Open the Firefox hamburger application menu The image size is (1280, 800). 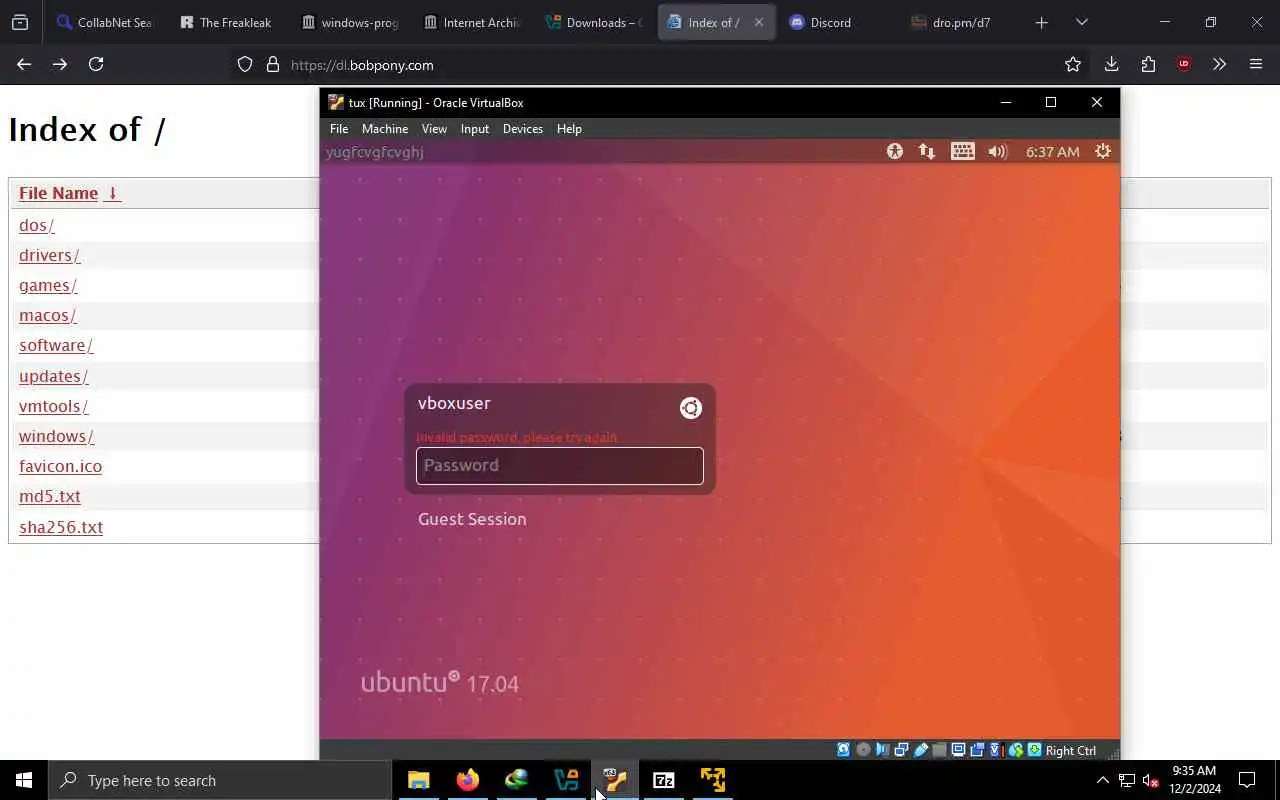(x=1256, y=64)
